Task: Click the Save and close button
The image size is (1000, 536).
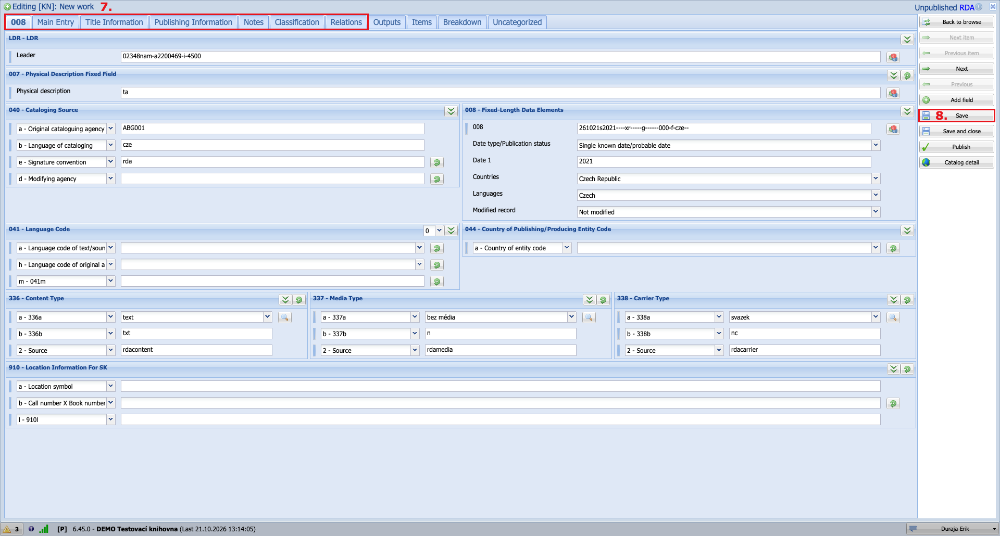Action: pyautogui.click(x=956, y=131)
